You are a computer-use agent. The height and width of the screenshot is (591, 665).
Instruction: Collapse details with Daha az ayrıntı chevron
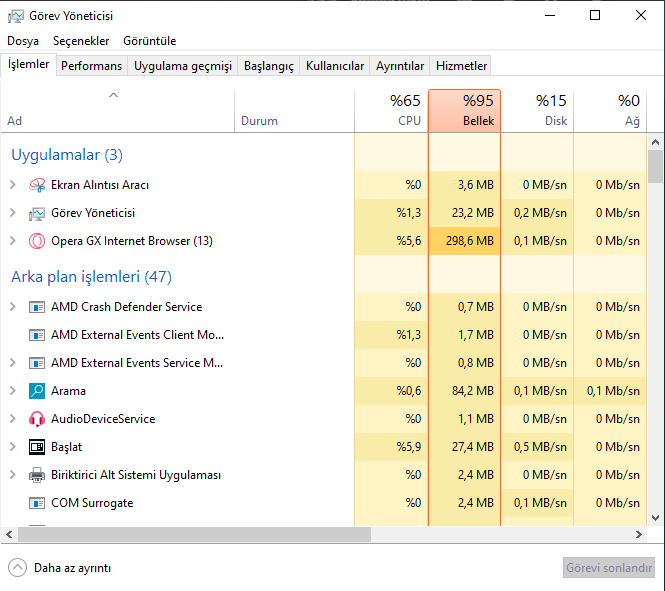pyautogui.click(x=17, y=567)
